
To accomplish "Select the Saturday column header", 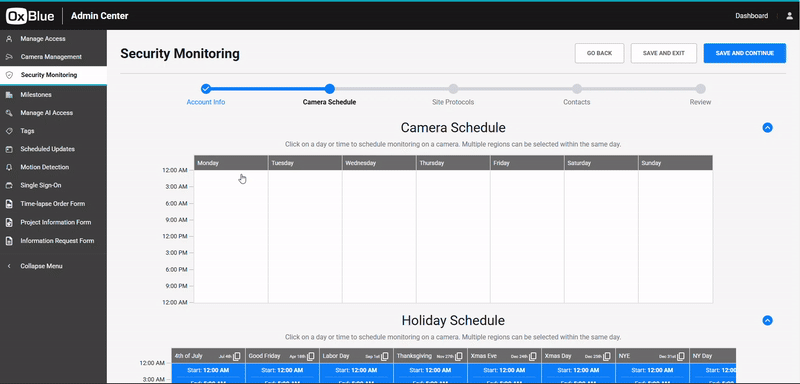I will (601, 163).
